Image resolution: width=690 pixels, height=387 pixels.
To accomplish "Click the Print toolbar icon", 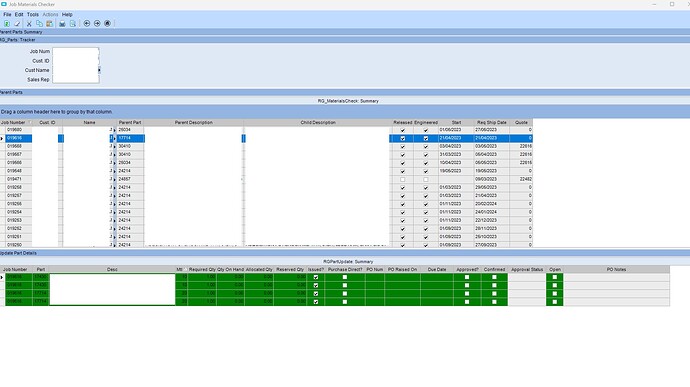I will pyautogui.click(x=62, y=23).
